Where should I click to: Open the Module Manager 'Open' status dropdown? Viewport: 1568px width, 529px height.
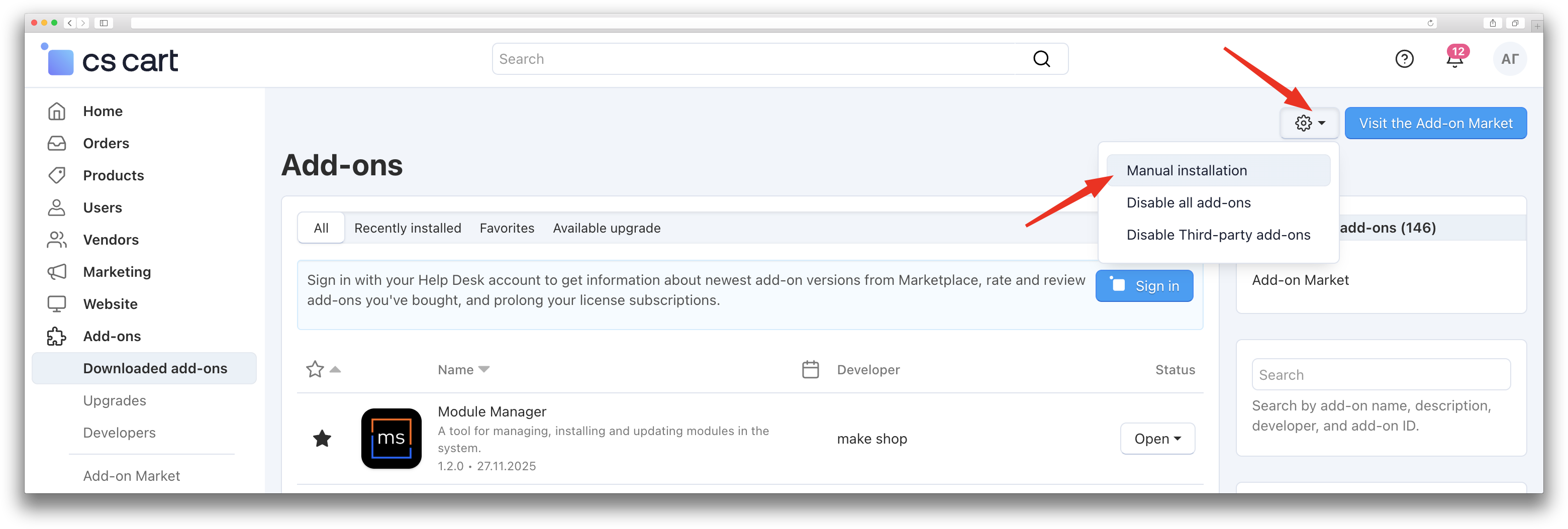(1156, 439)
